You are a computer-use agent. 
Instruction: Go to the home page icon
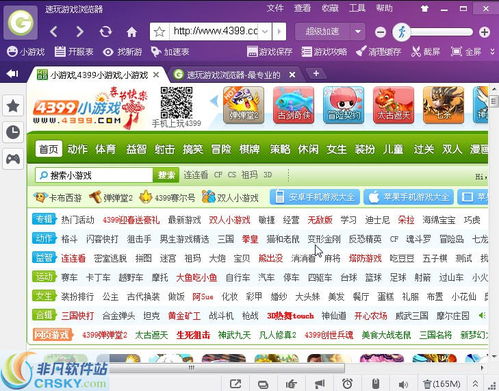[132, 32]
